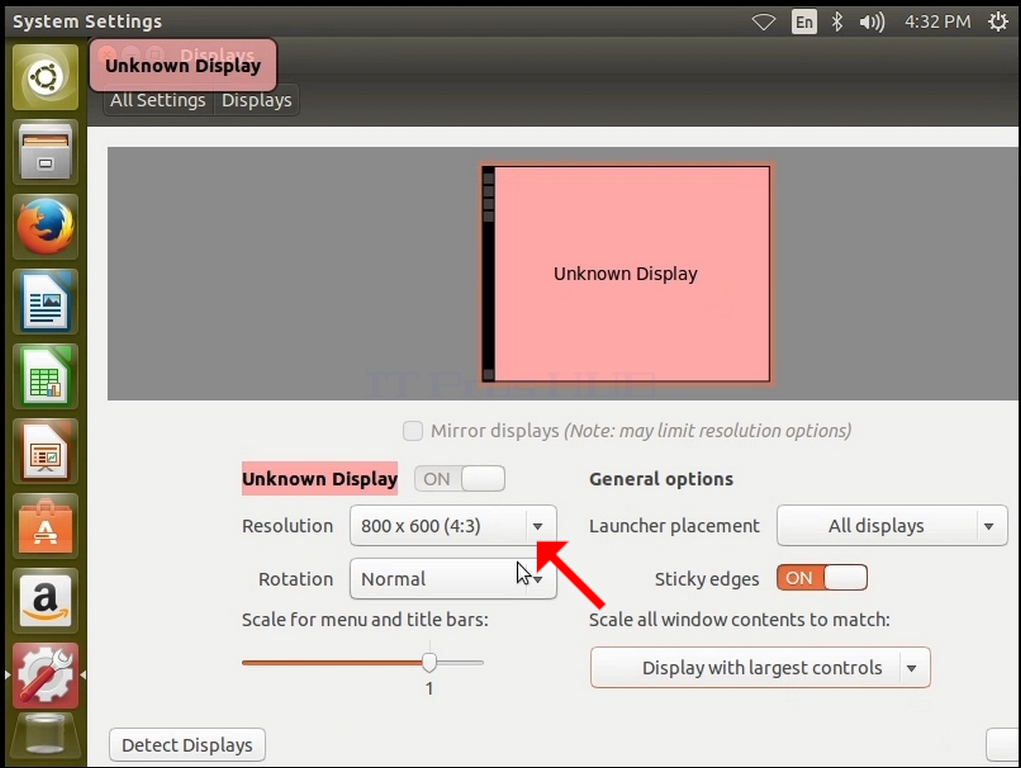Click the Unknown Display label beside ON switch
The width and height of the screenshot is (1021, 768).
320,479
